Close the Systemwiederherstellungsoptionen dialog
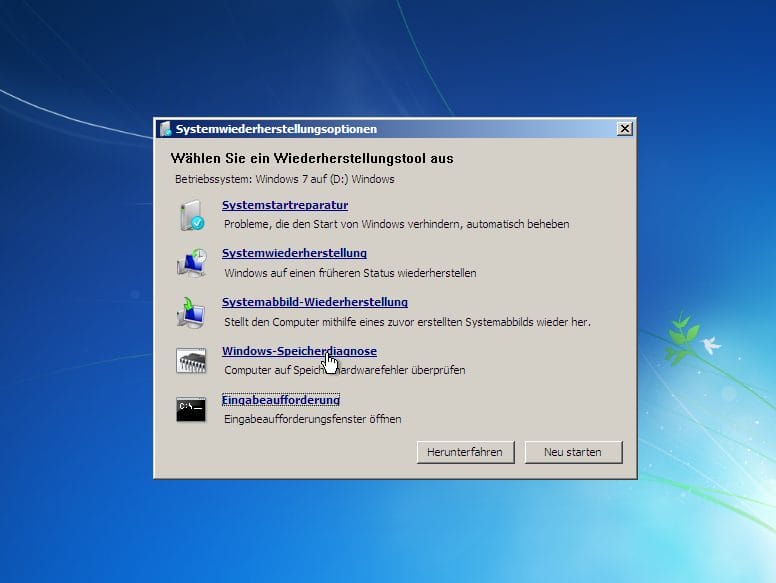This screenshot has height=583, width=776. pyautogui.click(x=624, y=129)
